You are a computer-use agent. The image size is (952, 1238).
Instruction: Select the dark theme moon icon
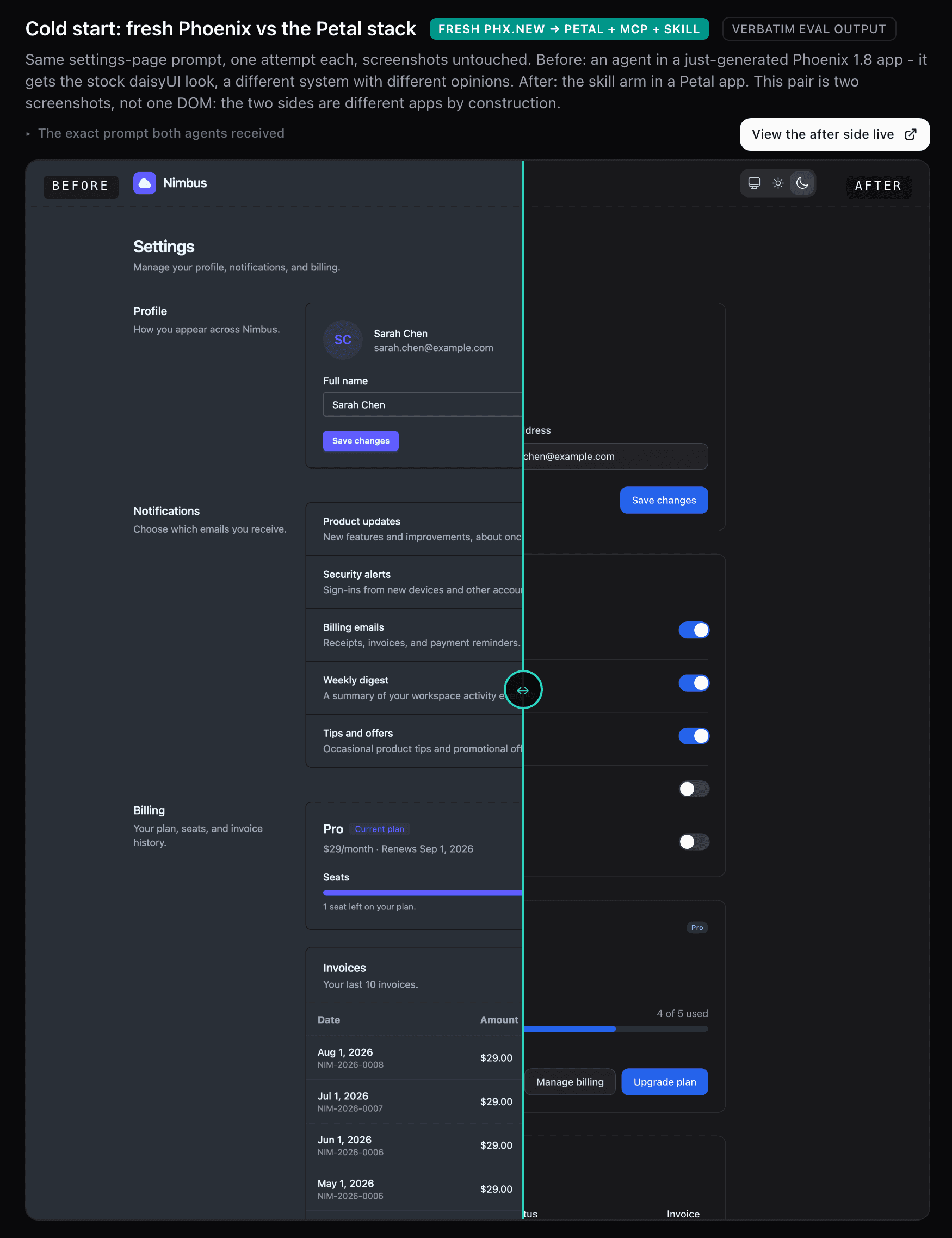[x=802, y=183]
